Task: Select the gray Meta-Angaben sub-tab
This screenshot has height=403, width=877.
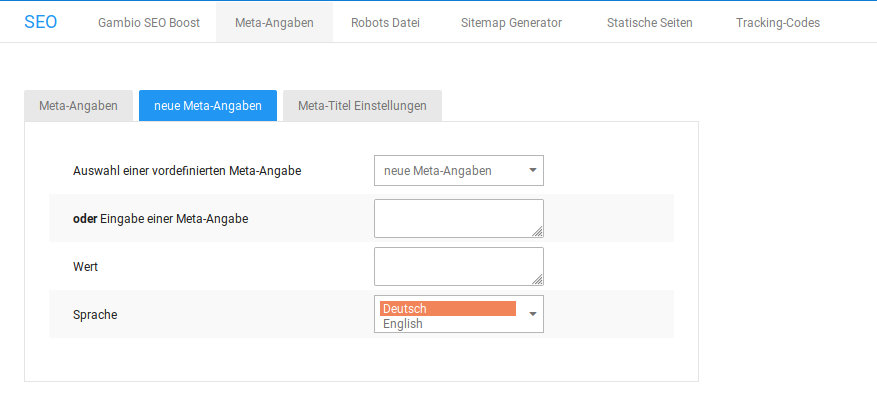Action: 78,106
